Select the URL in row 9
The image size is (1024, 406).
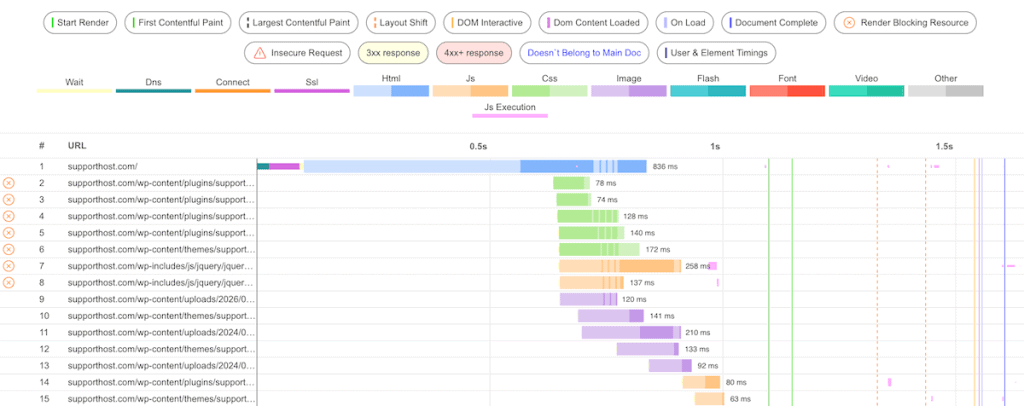coord(161,300)
